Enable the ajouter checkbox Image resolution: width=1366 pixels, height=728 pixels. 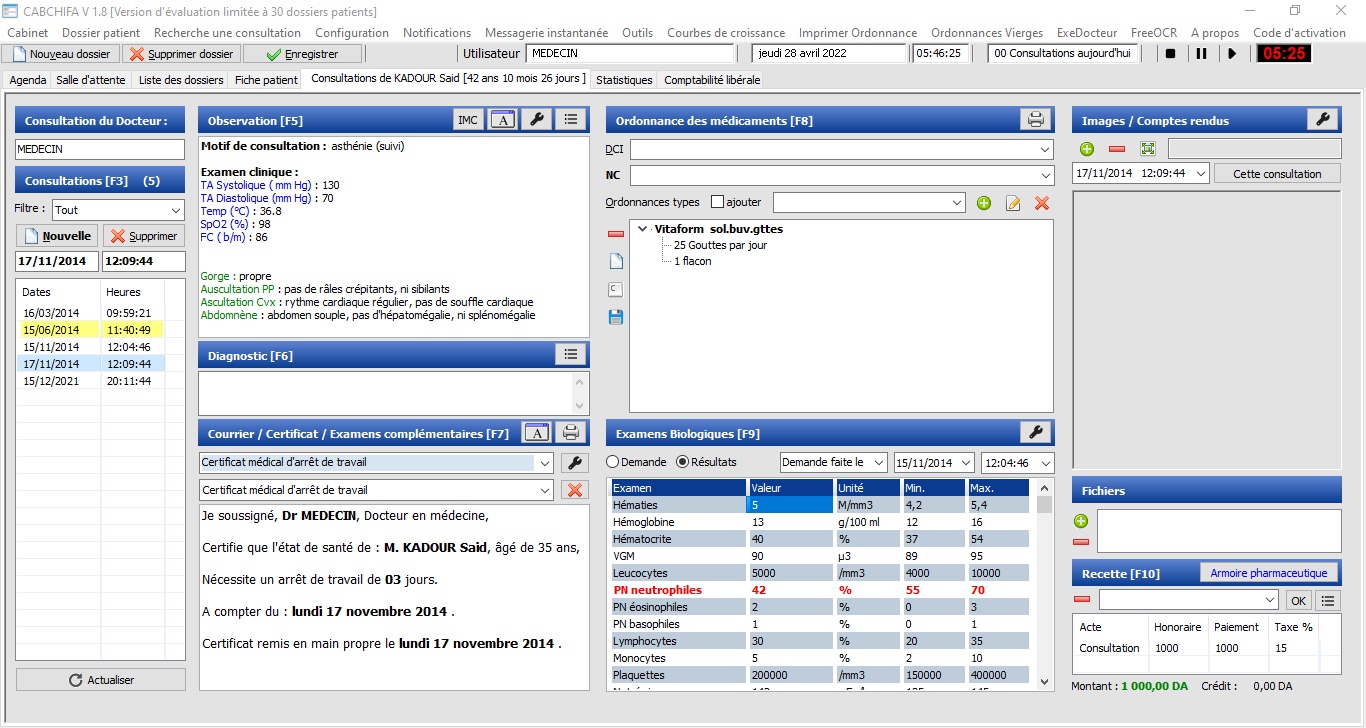click(717, 202)
